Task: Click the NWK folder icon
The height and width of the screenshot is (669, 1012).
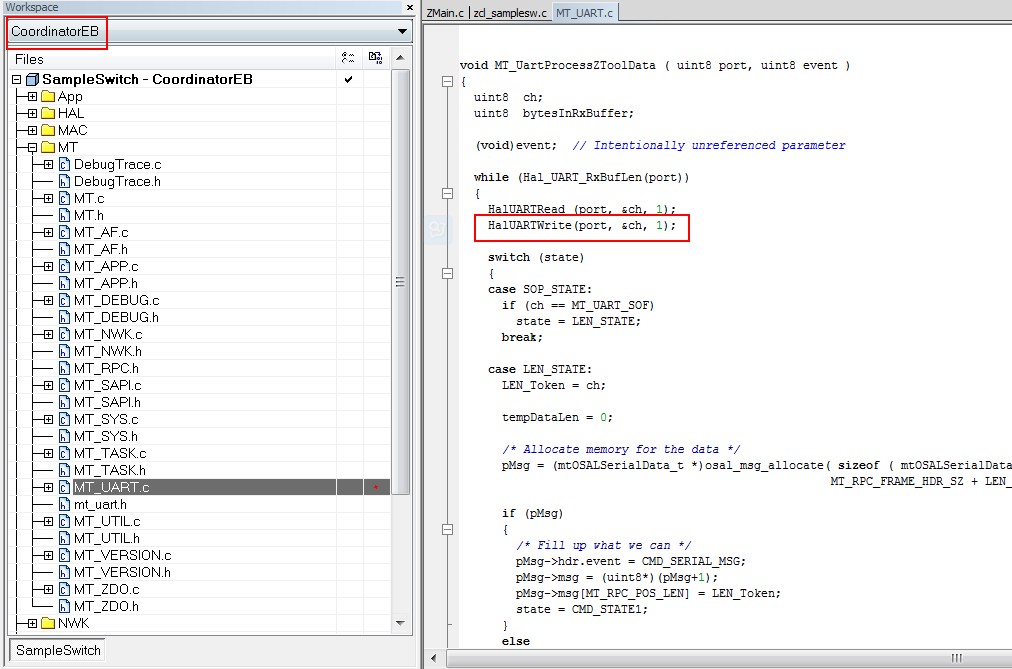Action: coord(48,623)
